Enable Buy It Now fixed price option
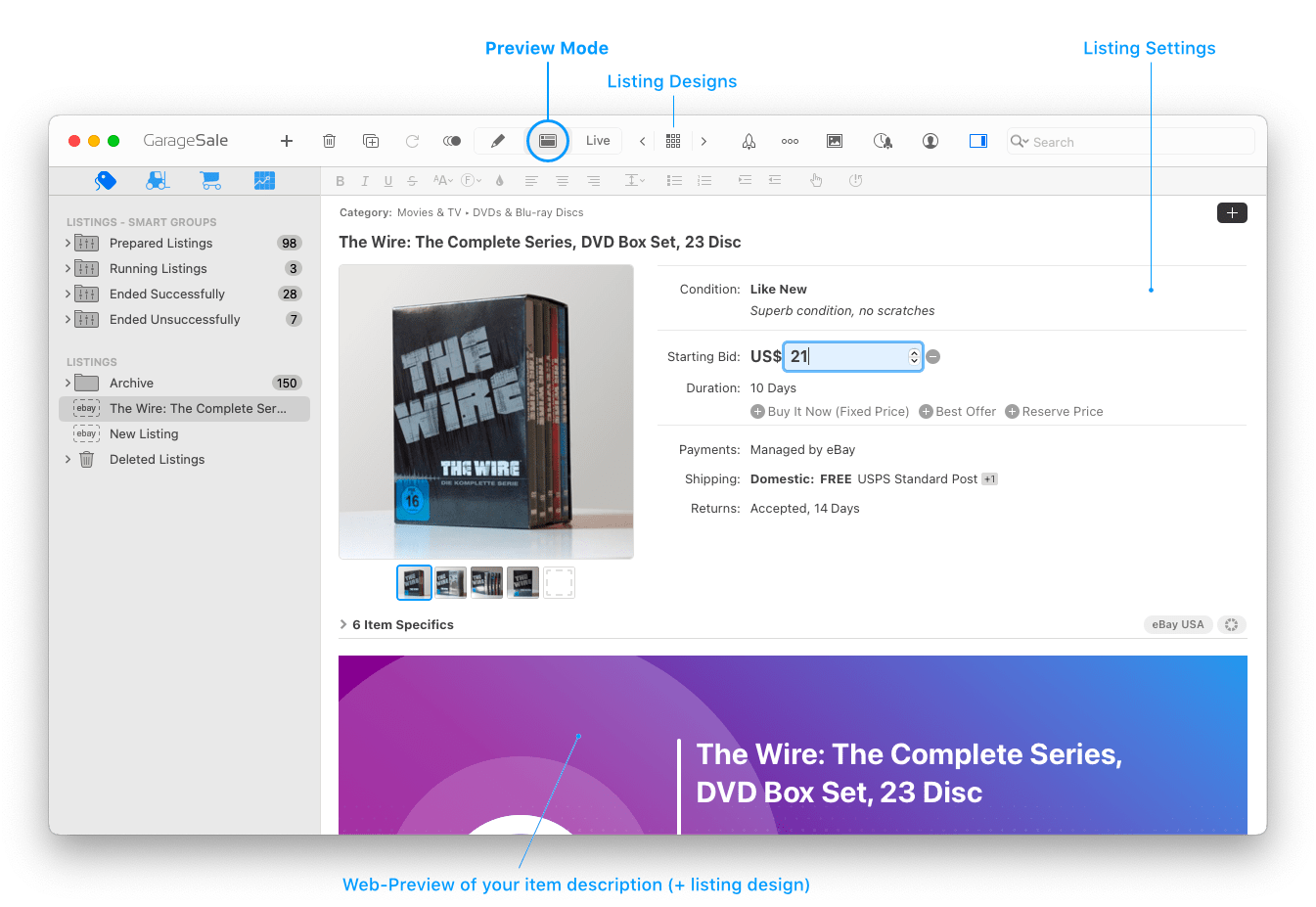 [x=756, y=411]
